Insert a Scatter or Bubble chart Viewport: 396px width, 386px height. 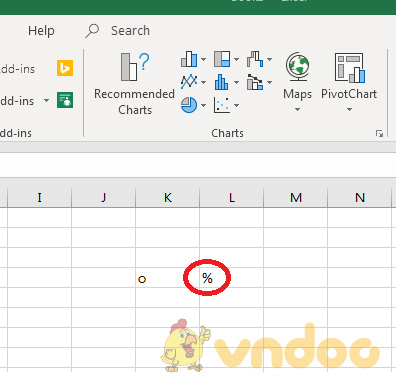click(x=222, y=105)
